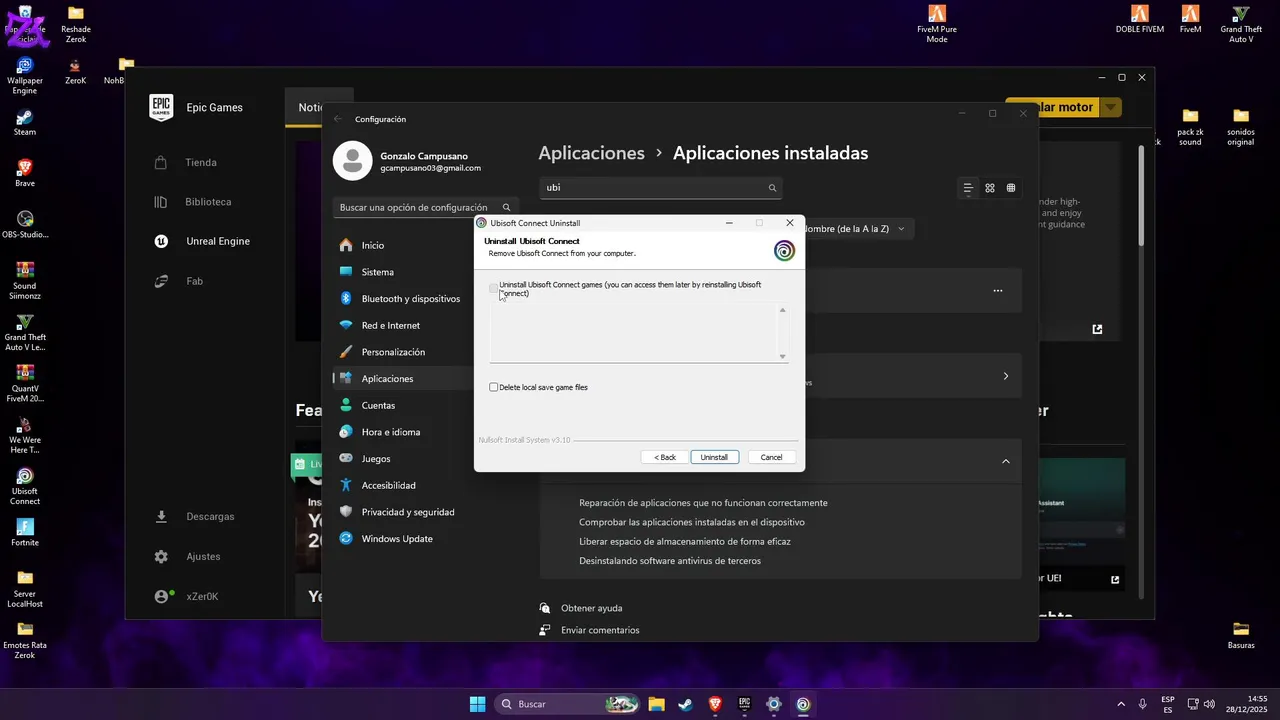Click the uninstaller list scrollbar down arrow
Screen dimensions: 1280x720
pos(782,356)
